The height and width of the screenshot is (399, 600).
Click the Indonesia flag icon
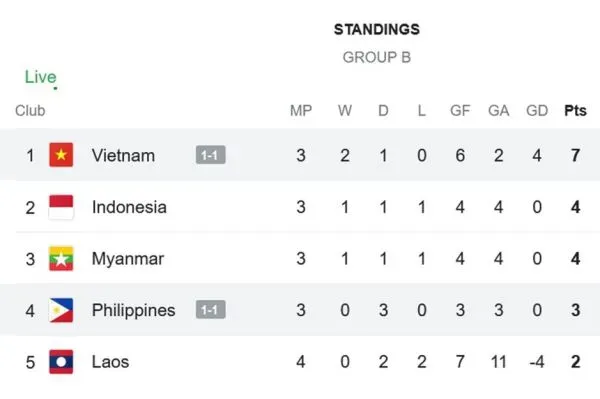click(x=61, y=207)
